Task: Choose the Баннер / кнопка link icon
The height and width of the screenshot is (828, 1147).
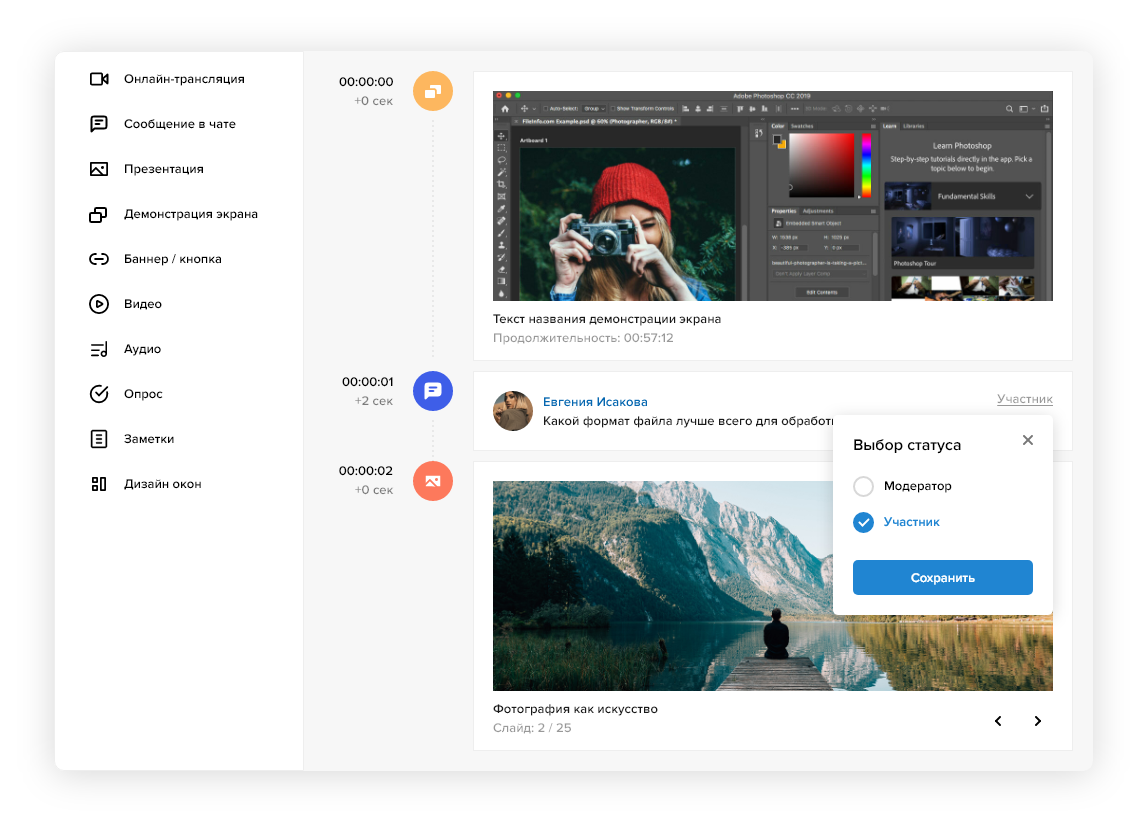Action: 98,259
